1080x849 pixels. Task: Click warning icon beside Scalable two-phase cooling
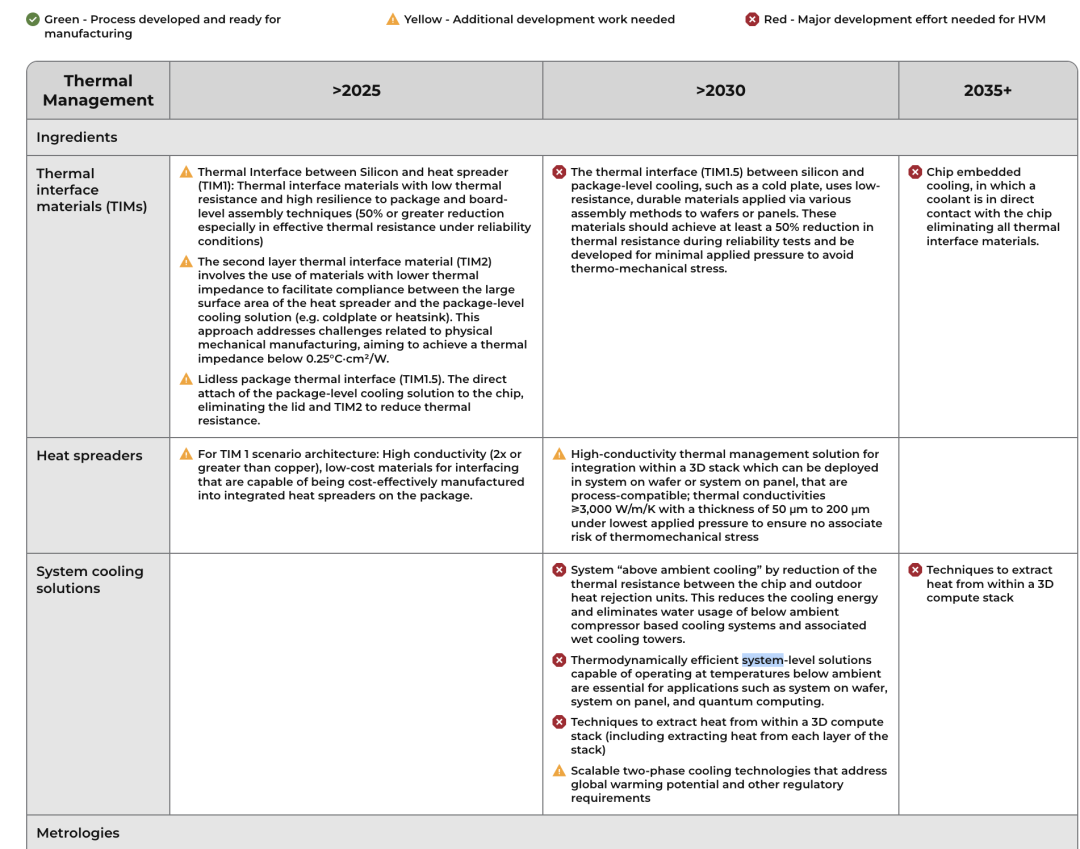(x=559, y=771)
